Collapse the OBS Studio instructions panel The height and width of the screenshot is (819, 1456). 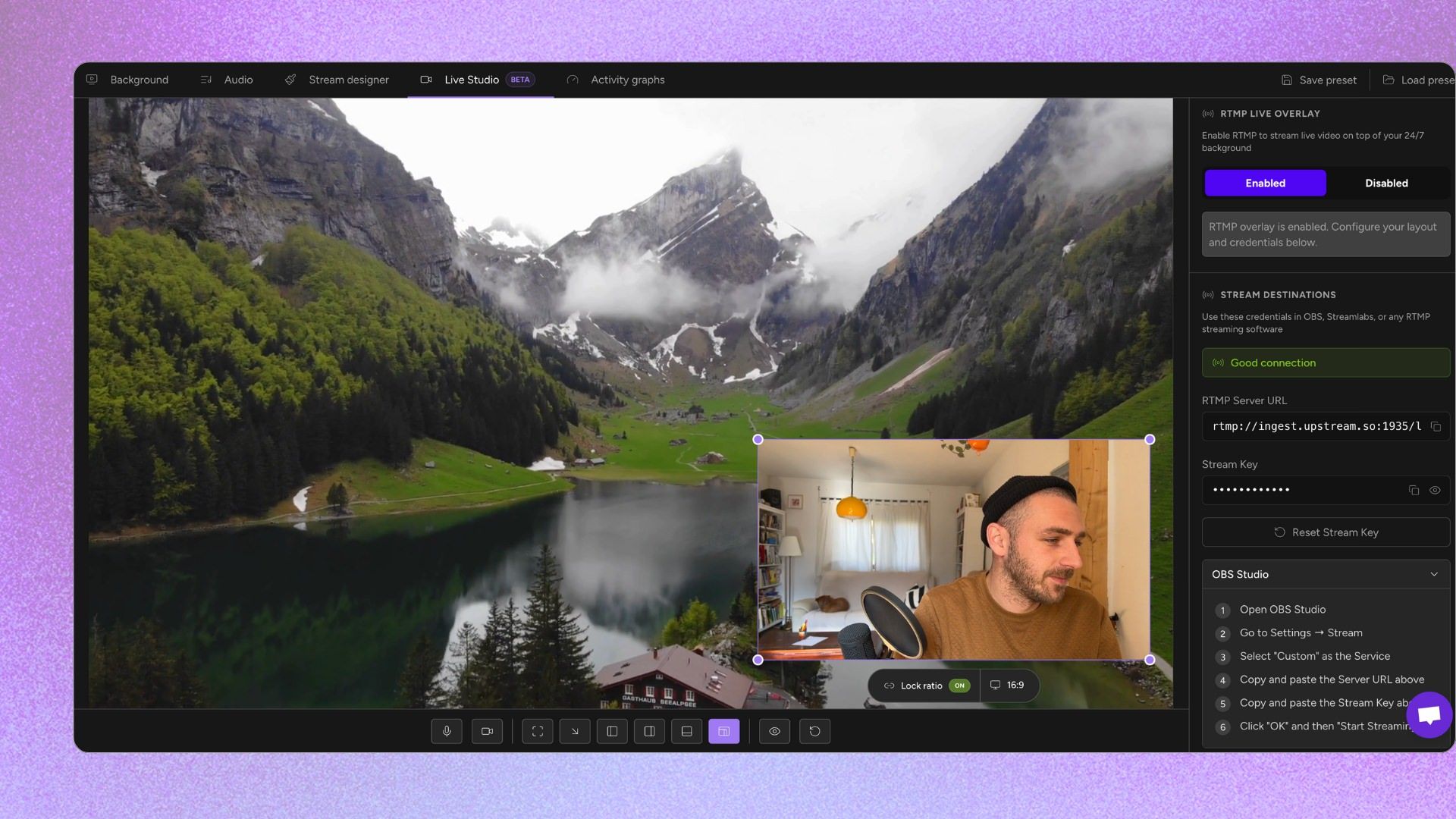click(1433, 574)
